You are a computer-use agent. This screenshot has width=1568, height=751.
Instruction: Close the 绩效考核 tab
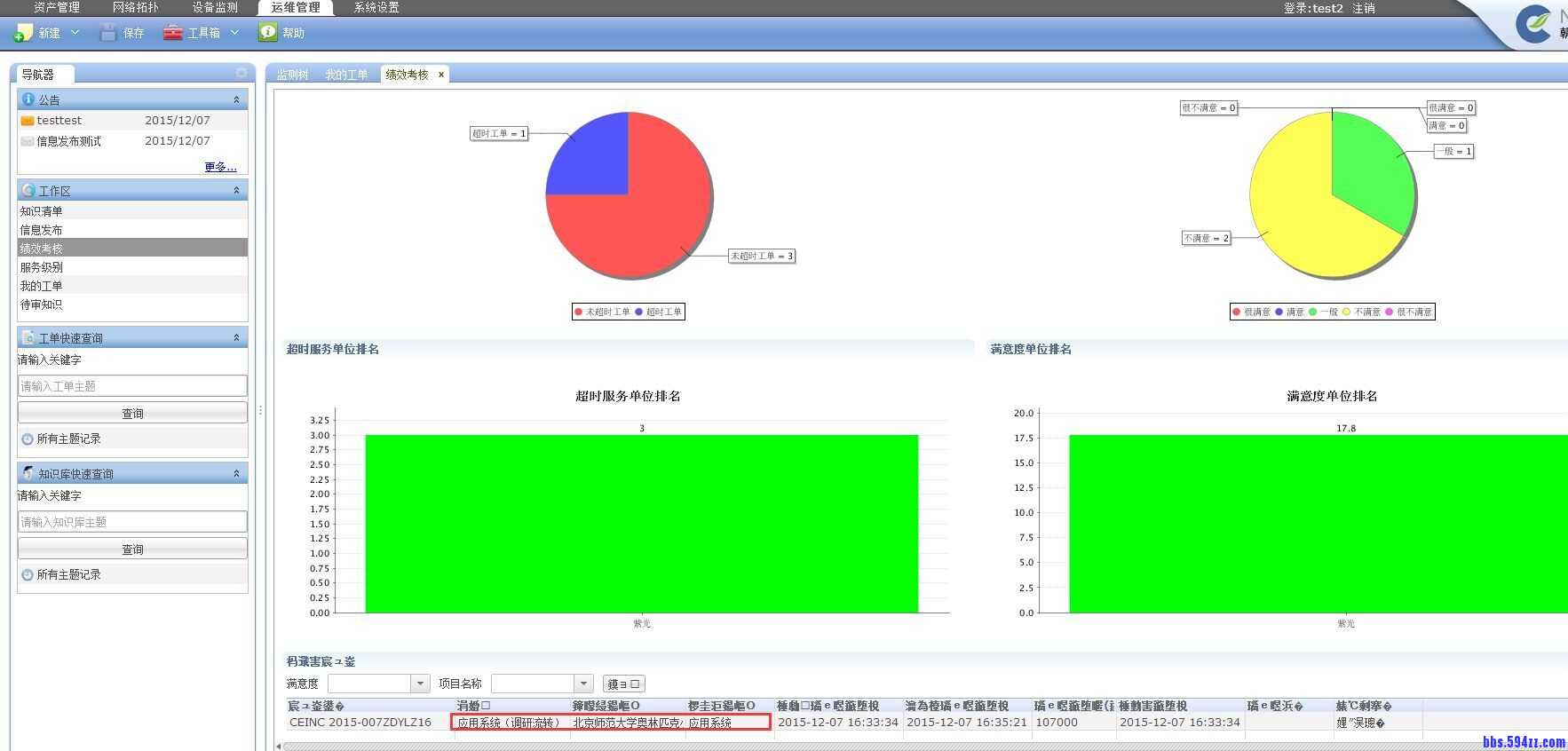(441, 75)
